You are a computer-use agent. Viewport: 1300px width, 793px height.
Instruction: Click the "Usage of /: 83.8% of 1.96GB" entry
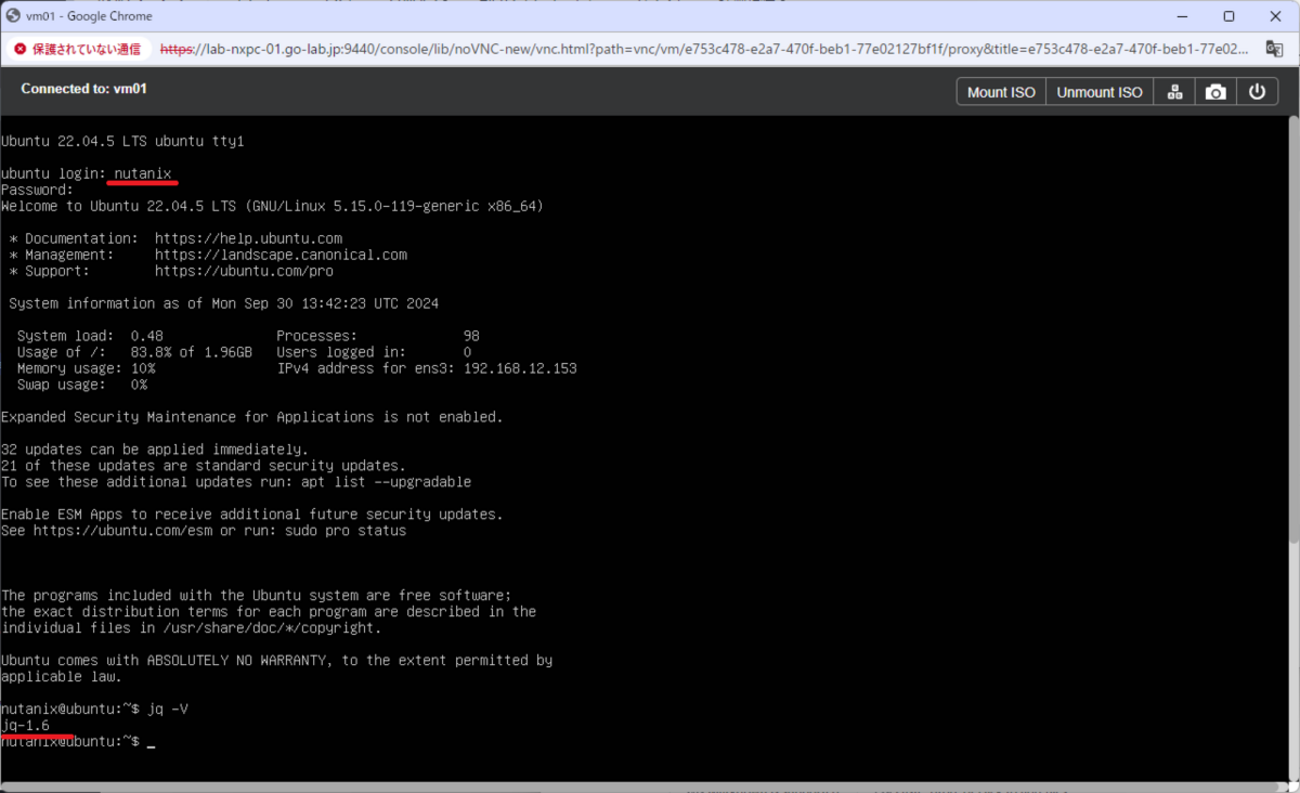(135, 352)
